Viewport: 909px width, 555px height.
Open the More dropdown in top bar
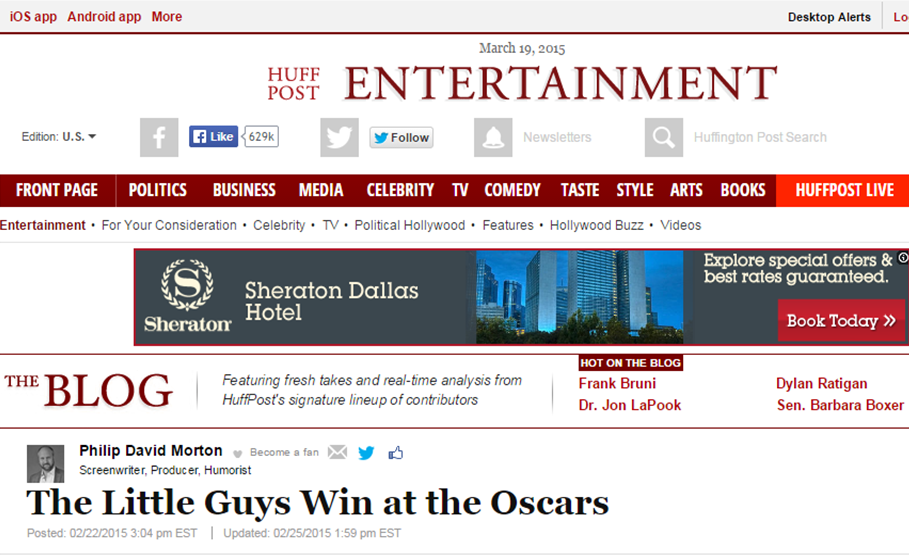coord(167,17)
